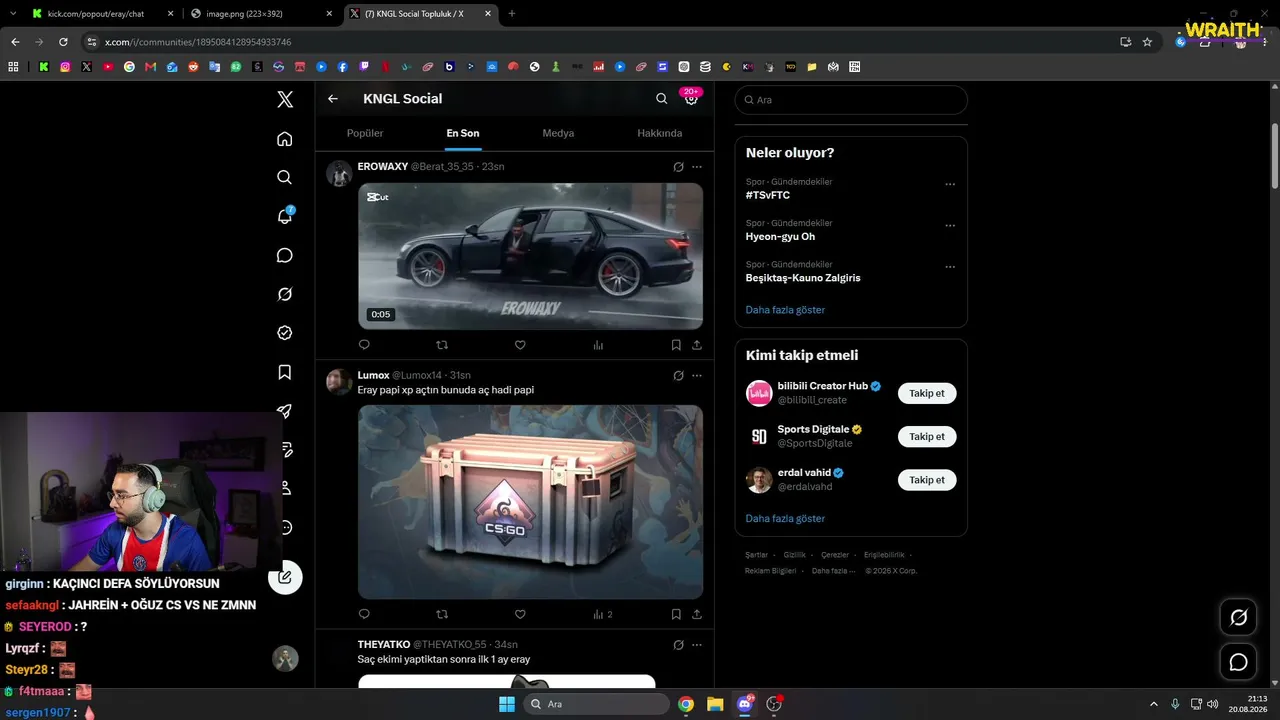Bookmark the EROWAXY post

coord(676,345)
